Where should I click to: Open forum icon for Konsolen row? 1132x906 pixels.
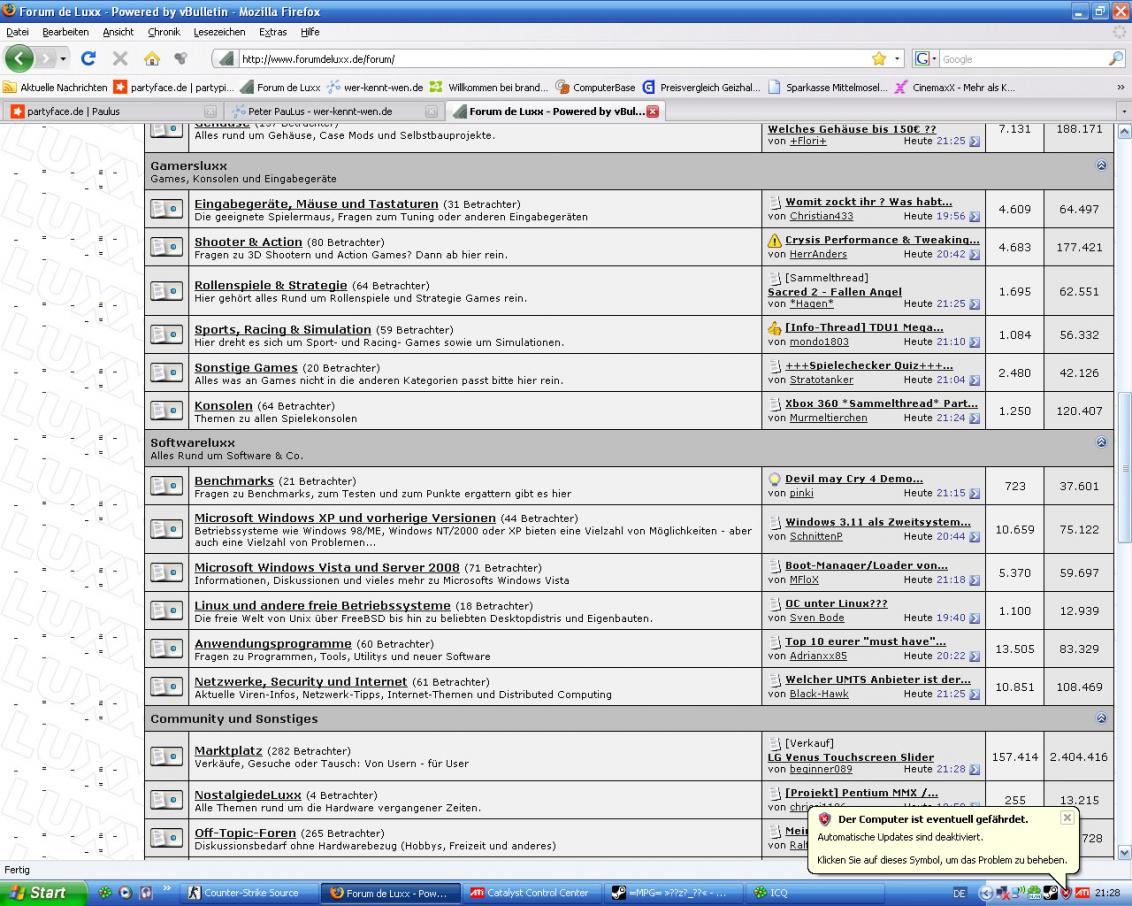[x=166, y=411]
